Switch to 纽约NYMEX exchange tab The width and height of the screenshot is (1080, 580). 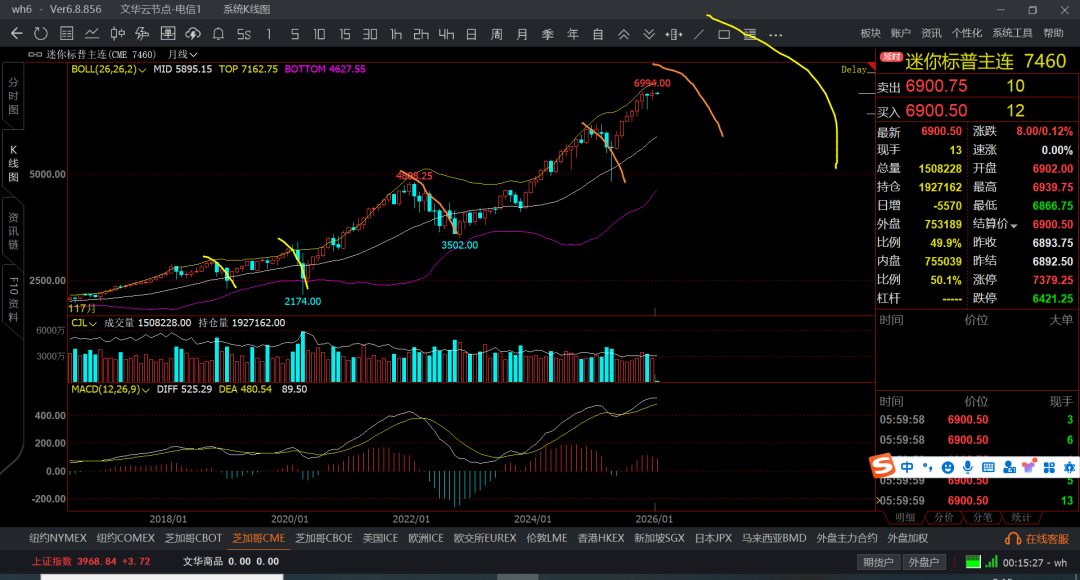tap(58, 539)
